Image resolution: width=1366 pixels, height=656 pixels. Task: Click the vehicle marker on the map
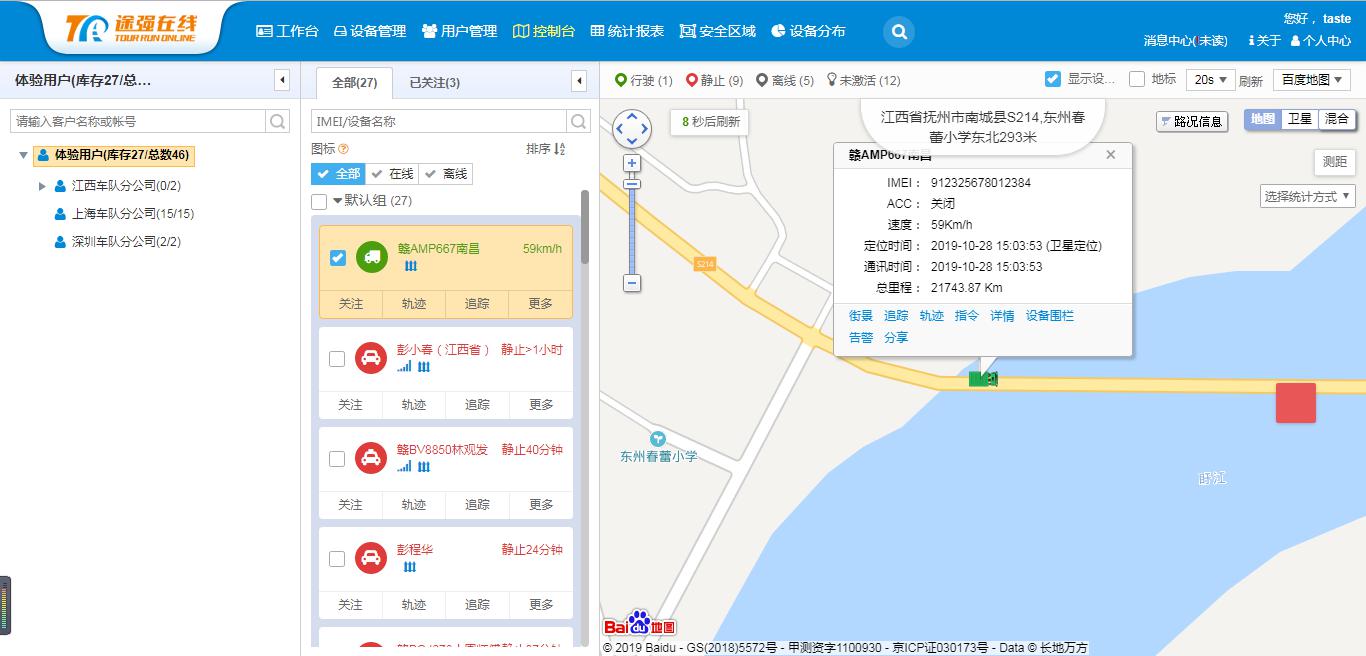[x=983, y=379]
